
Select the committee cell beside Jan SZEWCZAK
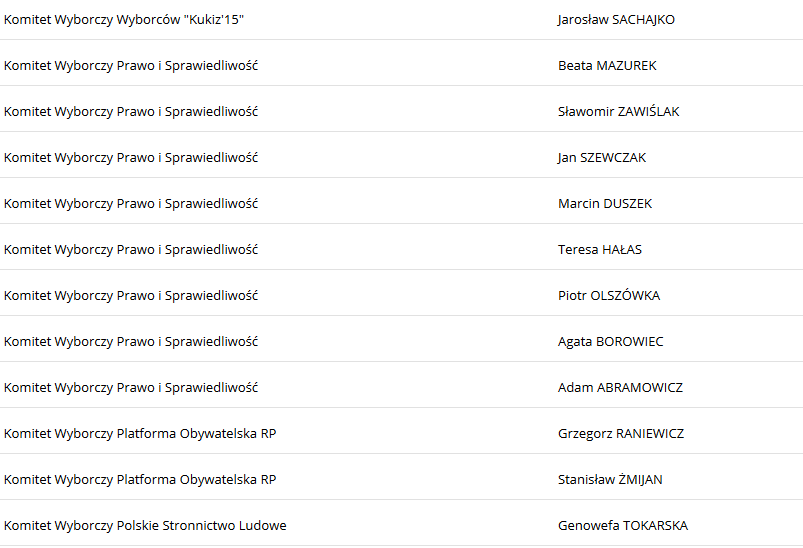pos(131,158)
